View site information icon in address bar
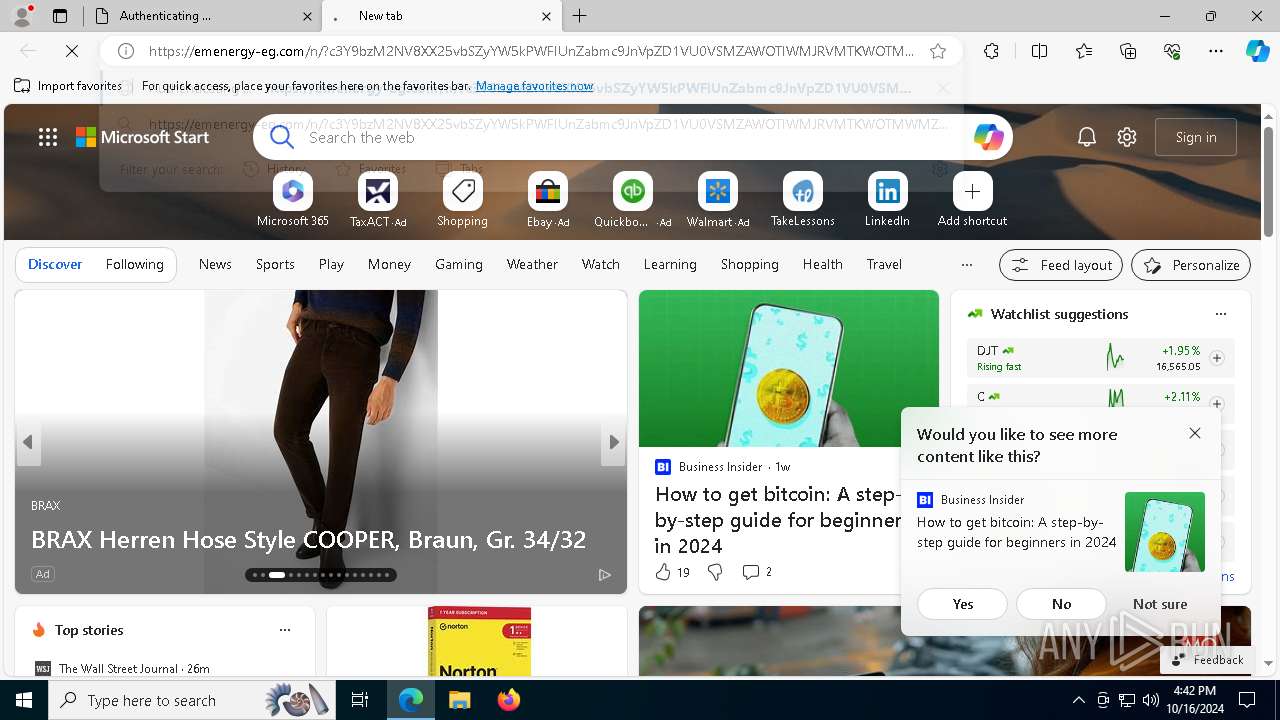This screenshot has height=720, width=1280. click(126, 51)
